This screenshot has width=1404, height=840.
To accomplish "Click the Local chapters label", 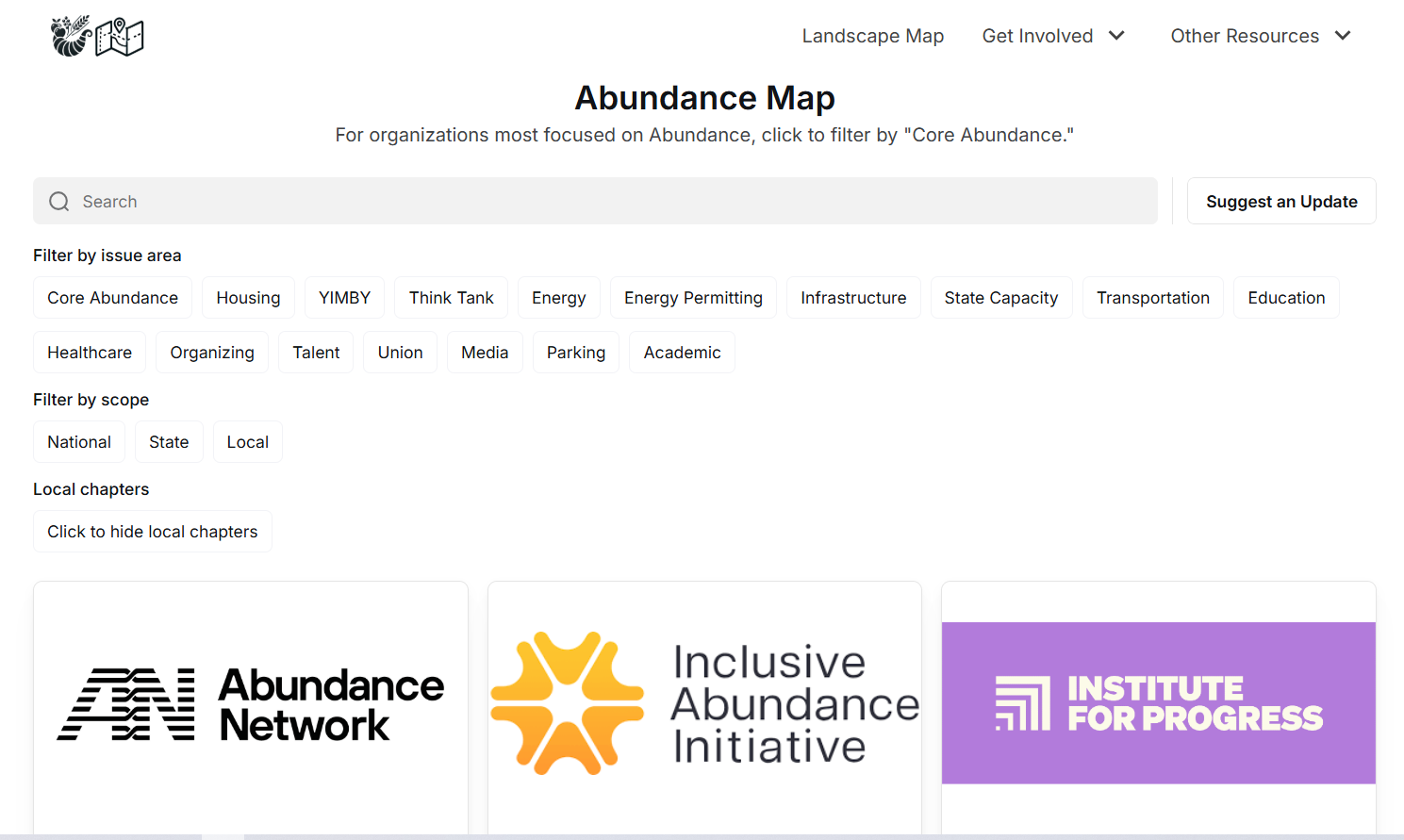I will click(x=91, y=489).
